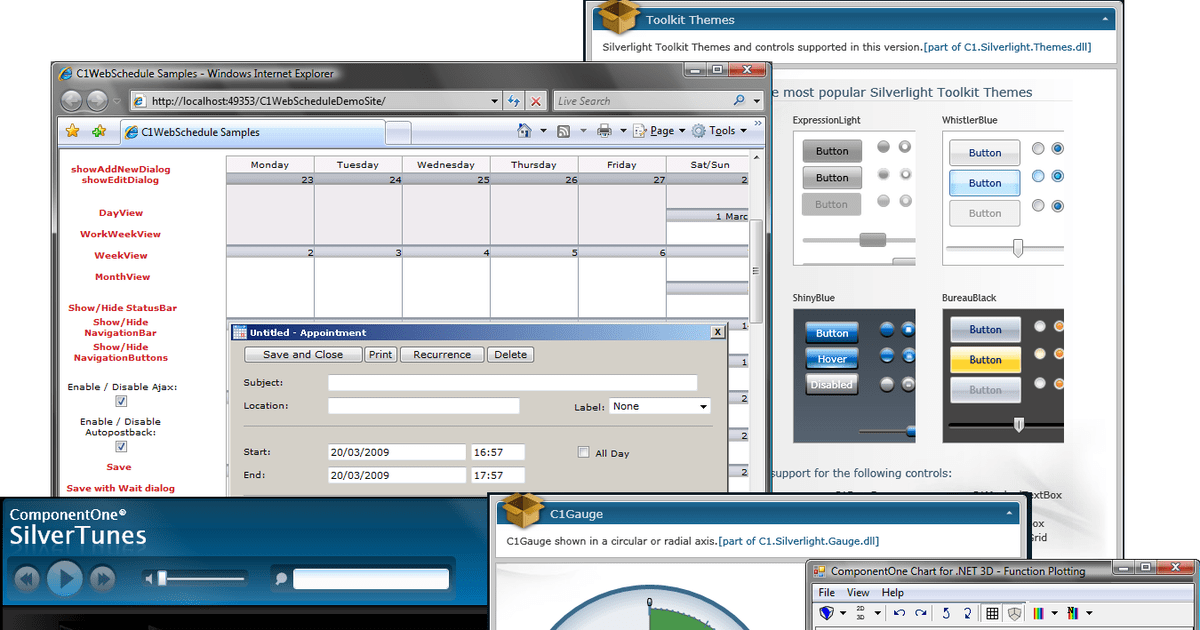Image resolution: width=1200 pixels, height=630 pixels.
Task: Enable the Ajax checkbox
Action: click(121, 401)
